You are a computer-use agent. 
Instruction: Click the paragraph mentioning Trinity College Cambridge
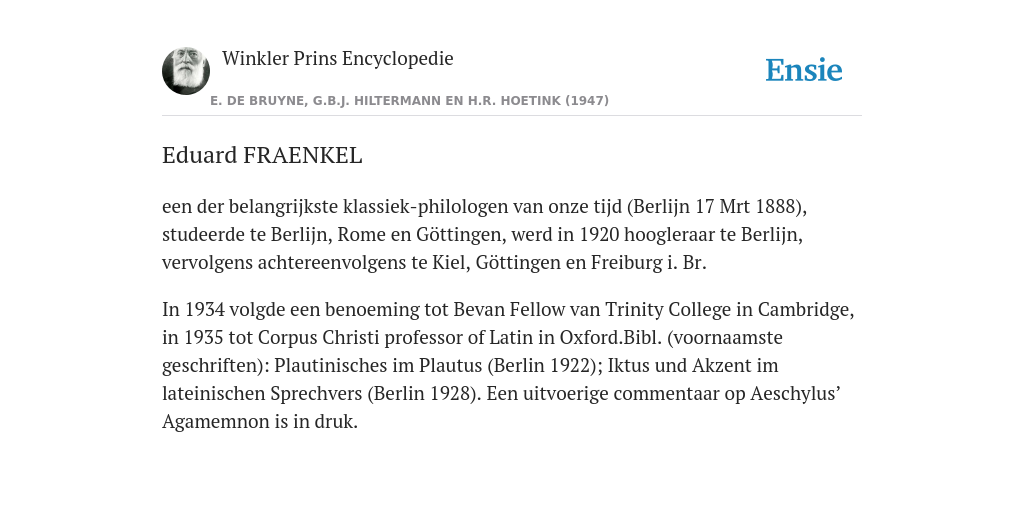click(x=508, y=366)
